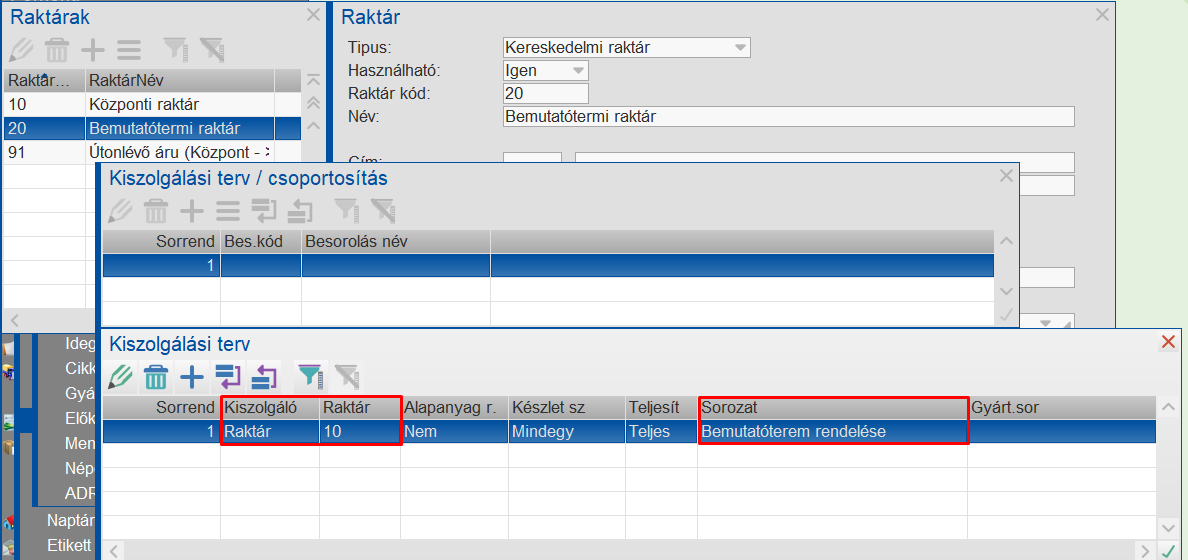
Task: Click the plus add icon in Kiszolgálási terv toolbar
Action: pyautogui.click(x=192, y=376)
